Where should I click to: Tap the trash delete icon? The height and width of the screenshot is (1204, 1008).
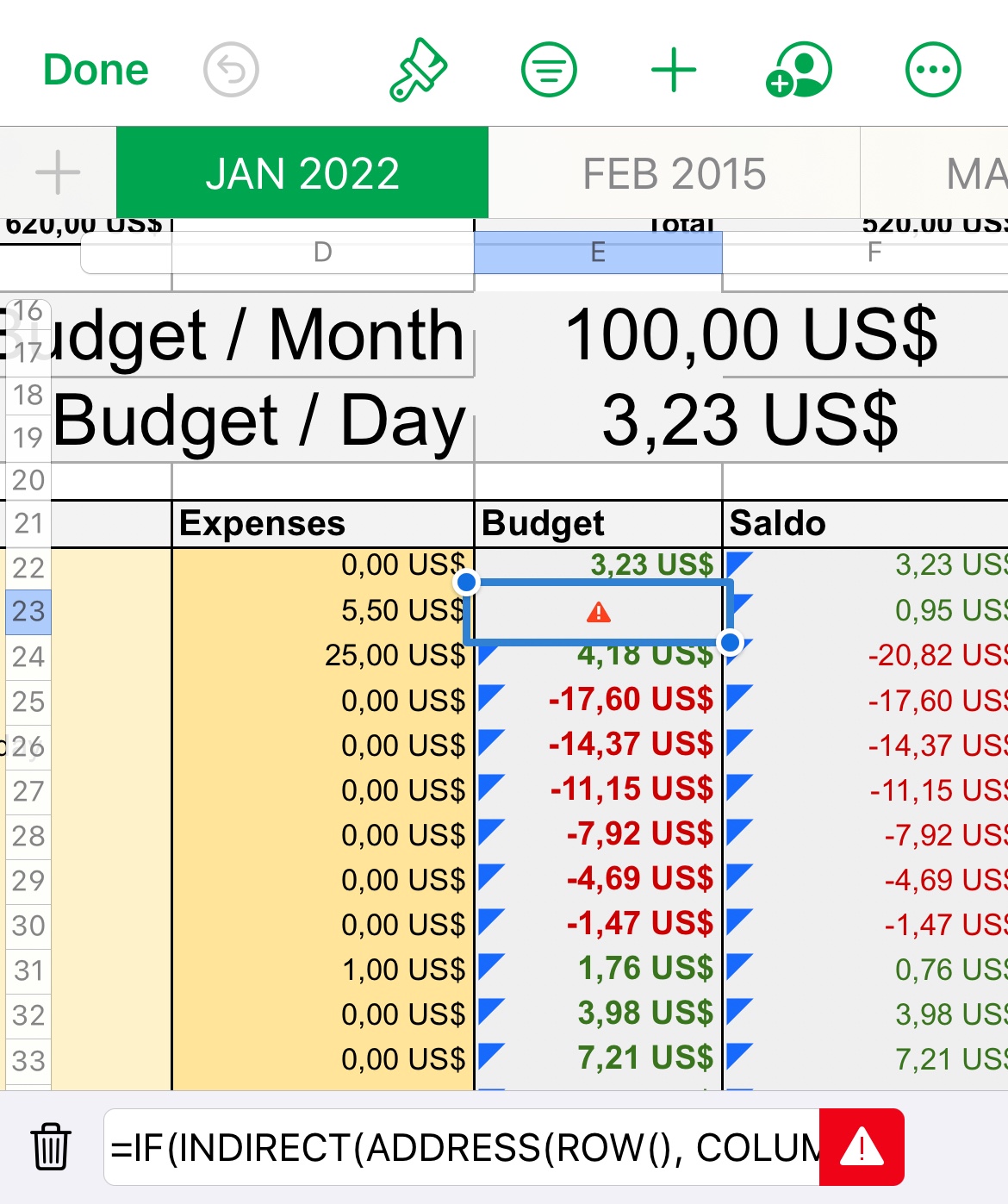coord(51,1147)
